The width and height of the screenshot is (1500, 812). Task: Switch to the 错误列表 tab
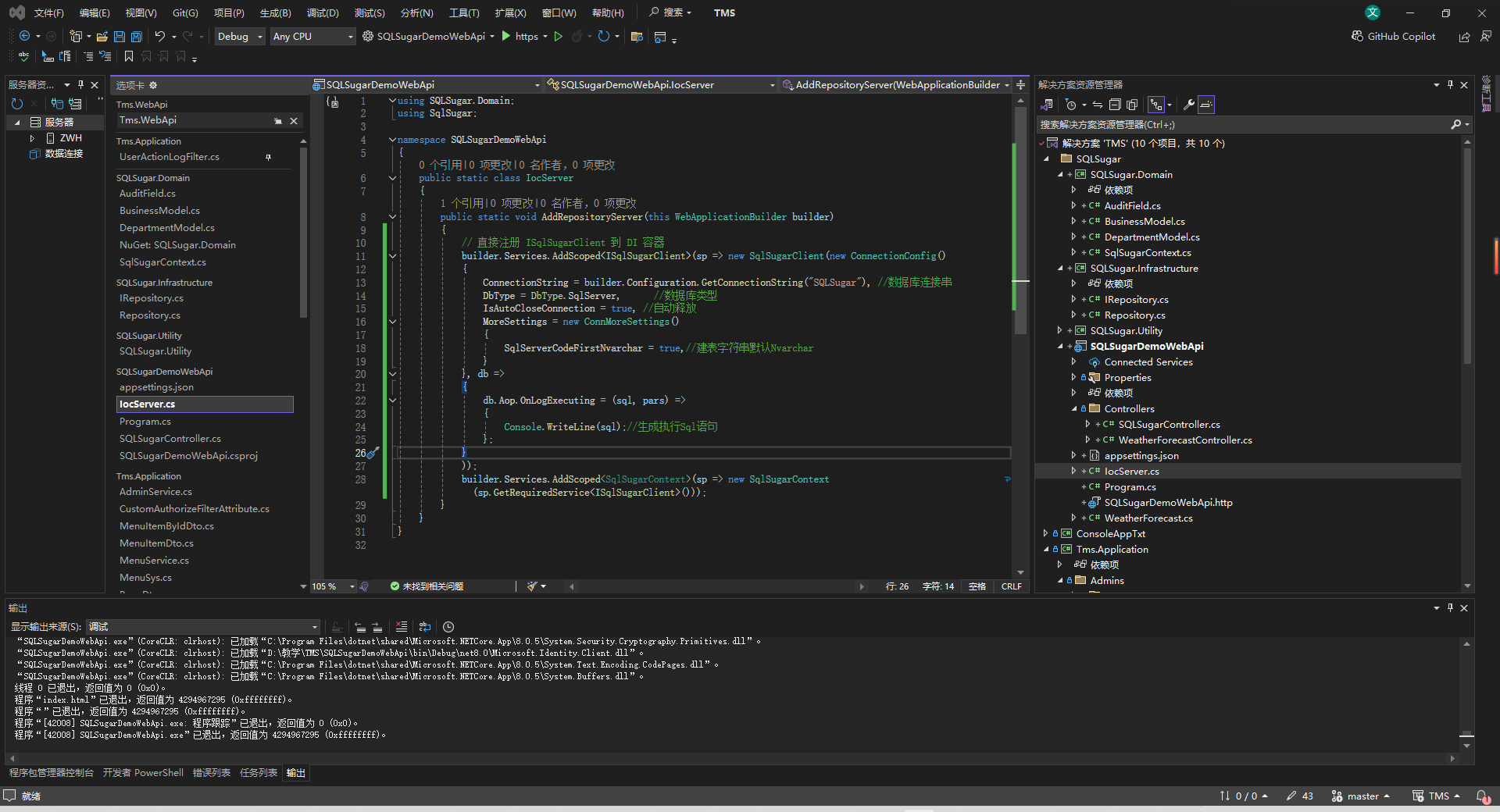click(212, 773)
